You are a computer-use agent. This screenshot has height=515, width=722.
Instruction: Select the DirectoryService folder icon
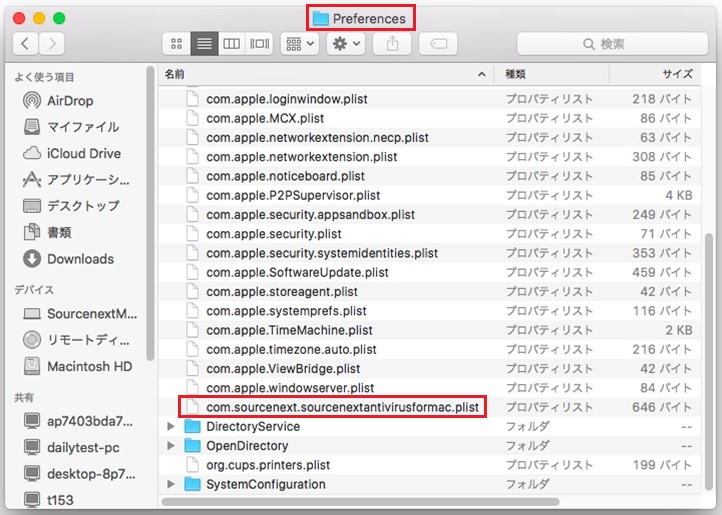coord(192,427)
